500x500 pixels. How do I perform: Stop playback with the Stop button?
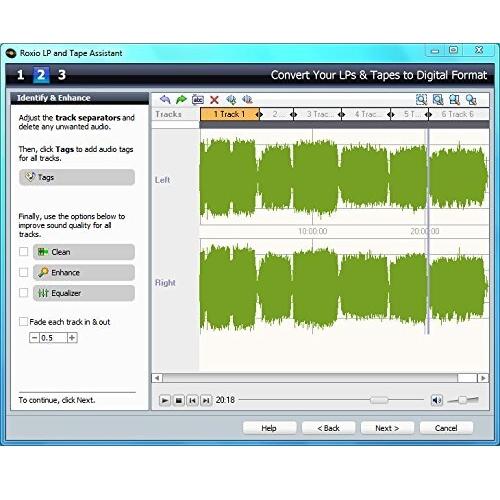[x=179, y=400]
